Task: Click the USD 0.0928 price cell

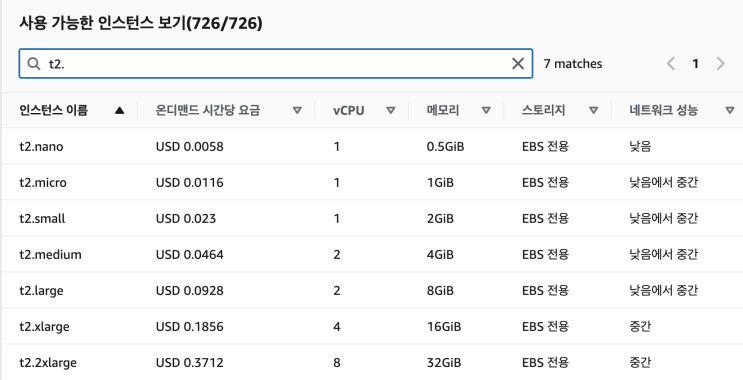Action: pos(190,290)
